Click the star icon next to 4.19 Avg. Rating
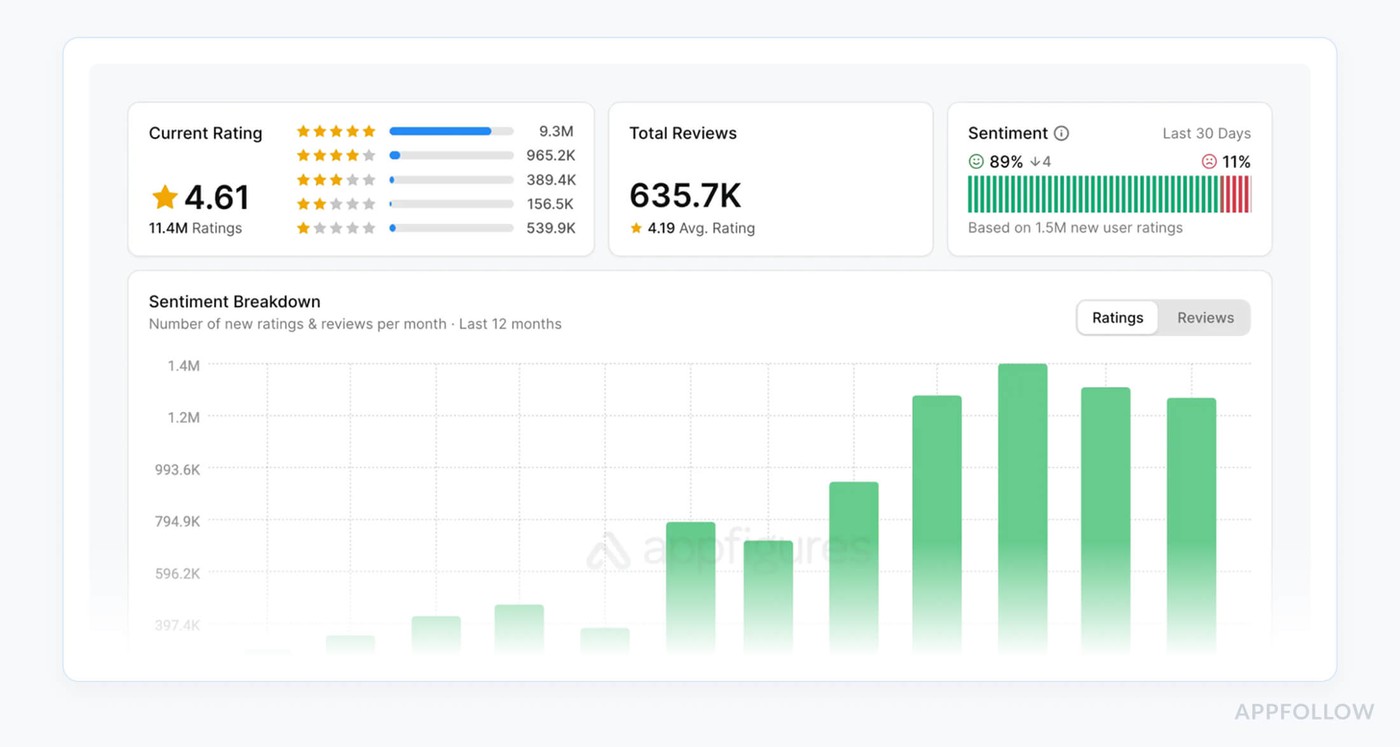This screenshot has height=747, width=1400. click(637, 228)
